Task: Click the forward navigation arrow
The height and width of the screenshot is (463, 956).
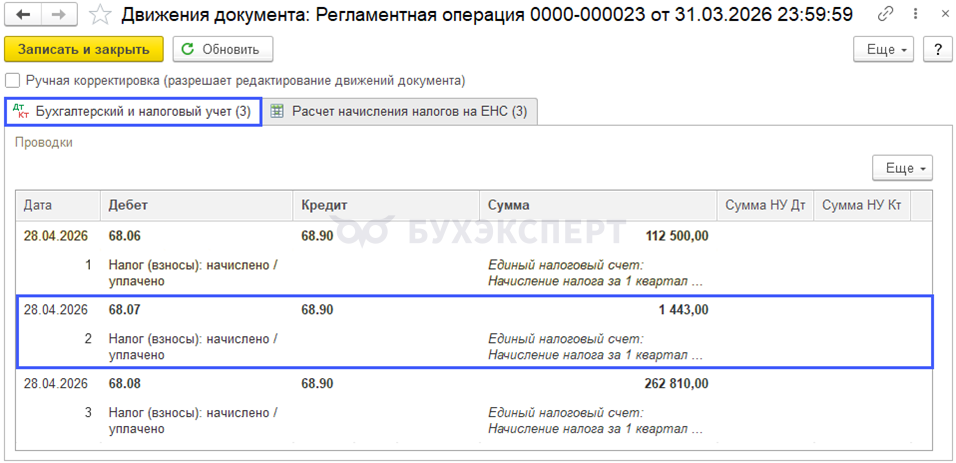Action: point(59,15)
